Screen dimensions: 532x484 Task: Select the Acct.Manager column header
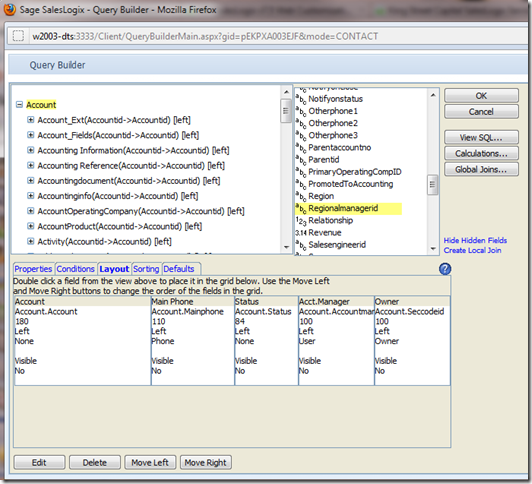(x=336, y=302)
